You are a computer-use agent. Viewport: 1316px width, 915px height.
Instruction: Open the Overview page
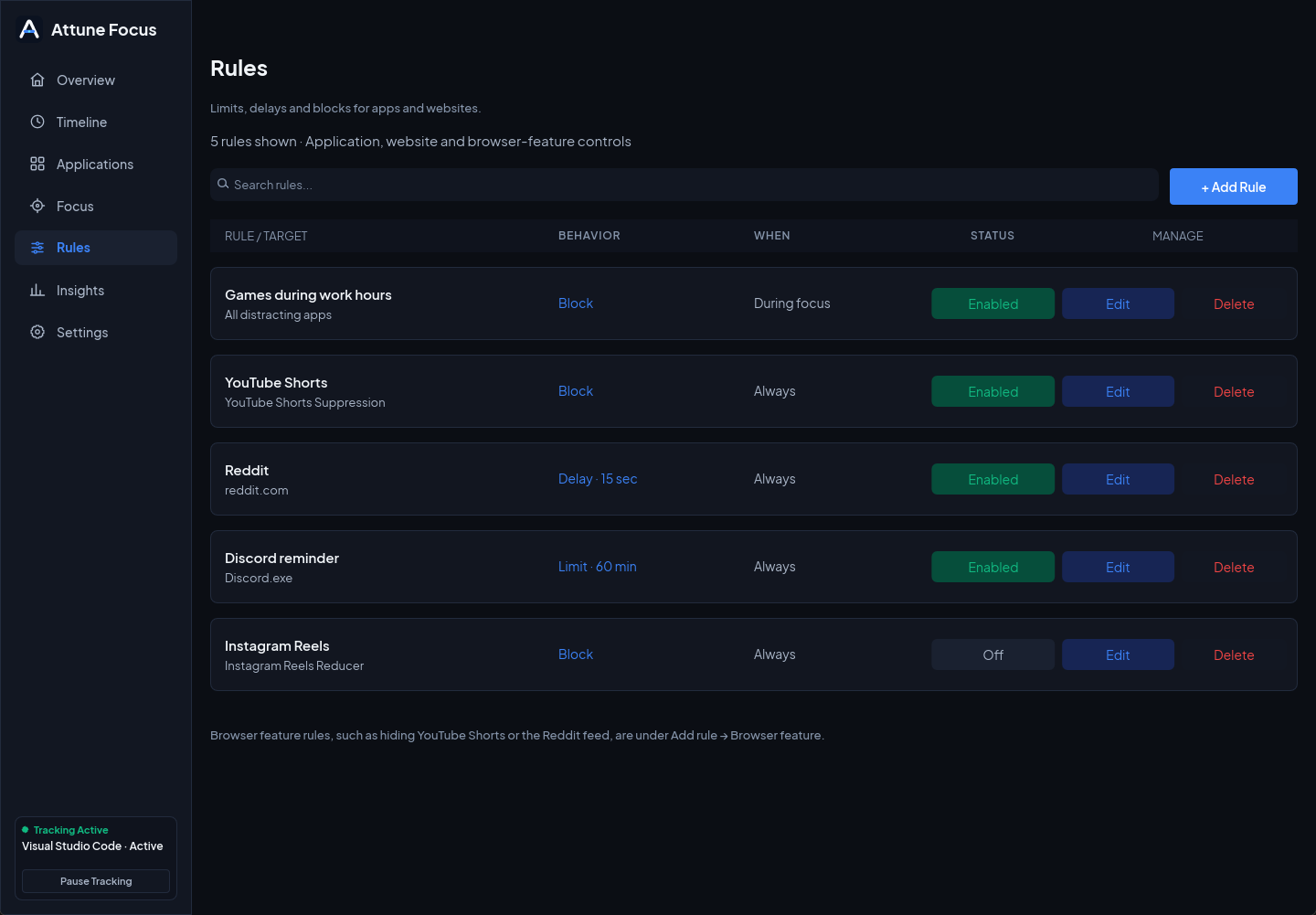96,80
